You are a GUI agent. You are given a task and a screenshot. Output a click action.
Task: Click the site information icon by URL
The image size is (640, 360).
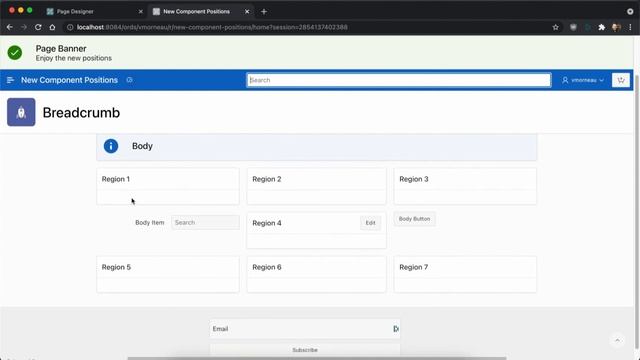(x=70, y=27)
